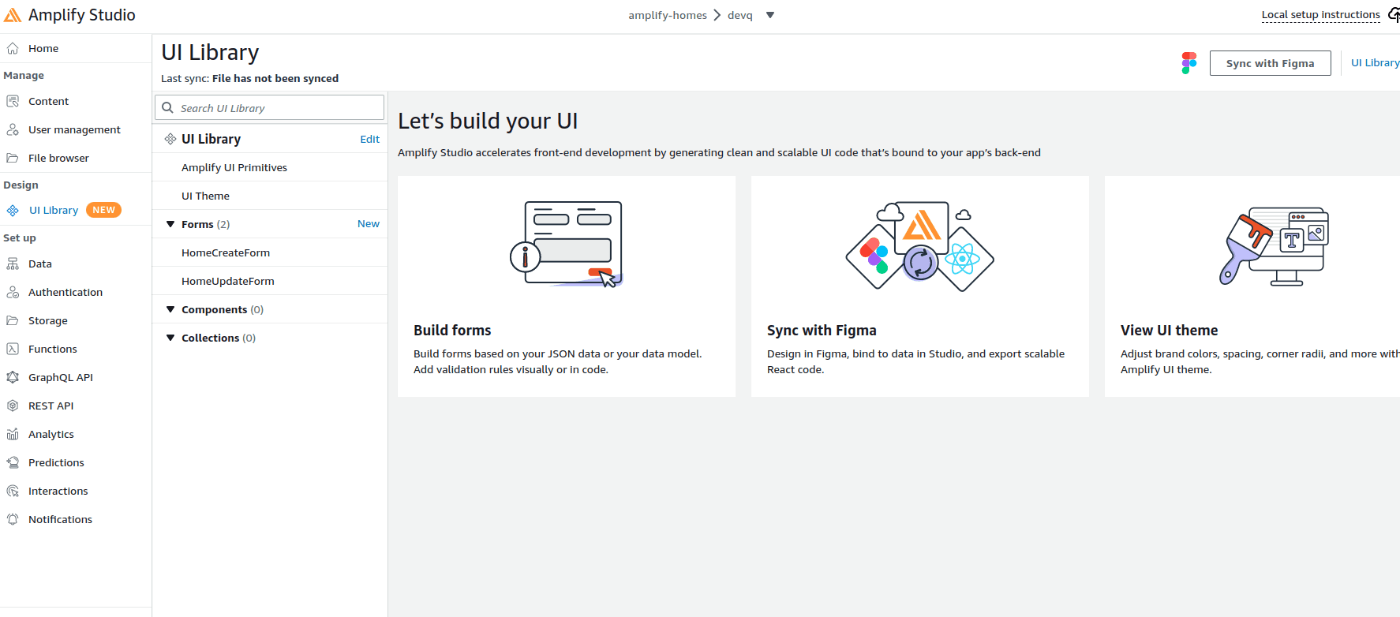
Task: Go to Data in the sidebar
Action: click(x=40, y=264)
